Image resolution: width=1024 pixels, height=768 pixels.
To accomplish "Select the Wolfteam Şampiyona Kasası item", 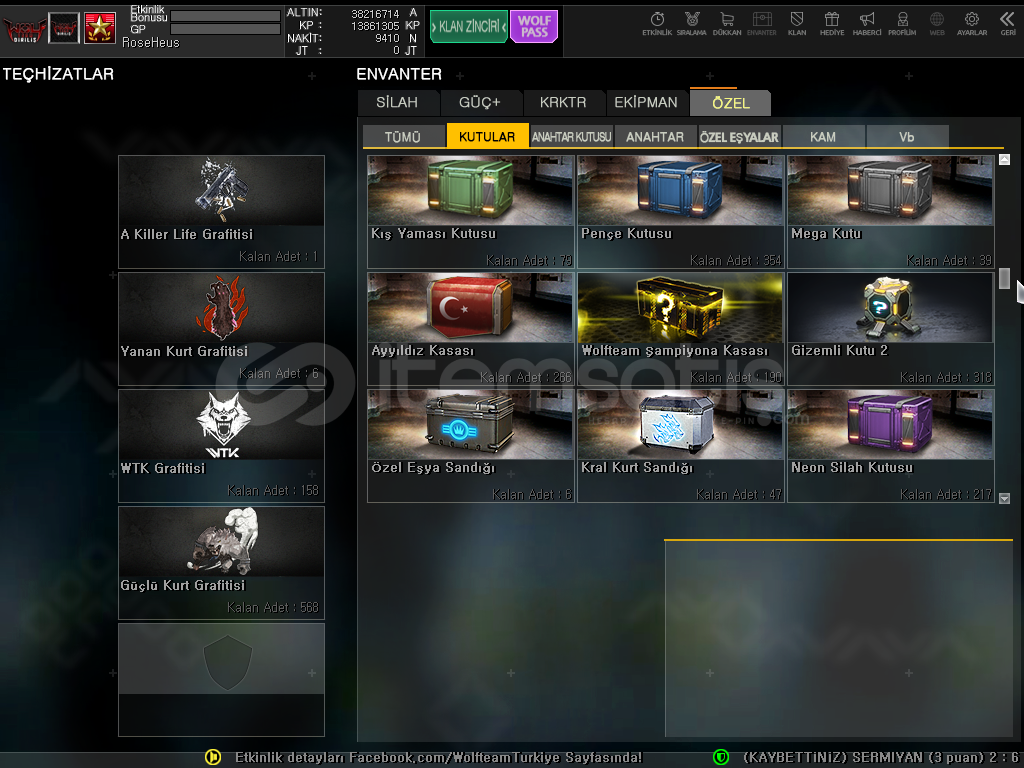I will 680,328.
